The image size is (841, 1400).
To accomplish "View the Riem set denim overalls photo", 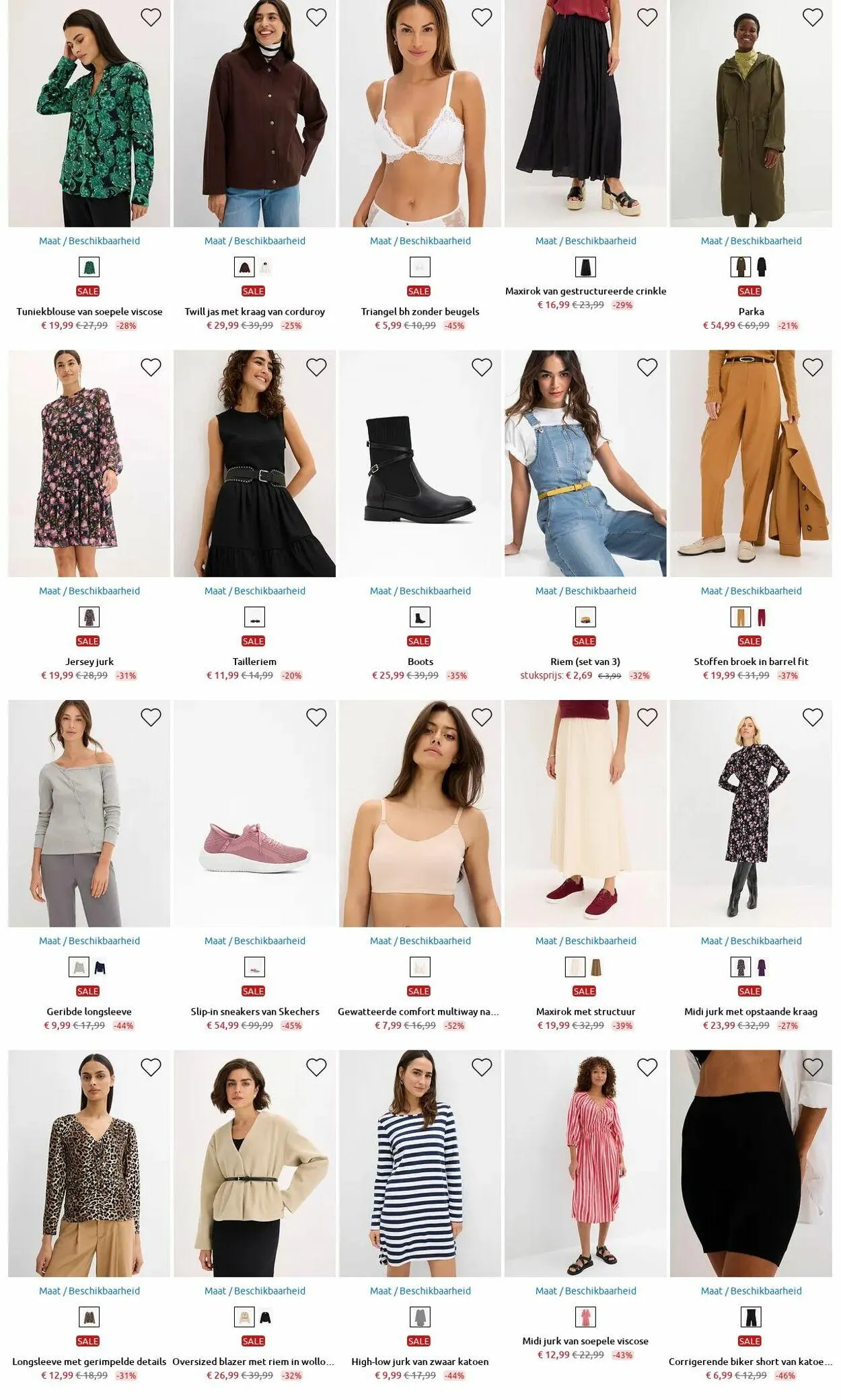I will pyautogui.click(x=586, y=463).
